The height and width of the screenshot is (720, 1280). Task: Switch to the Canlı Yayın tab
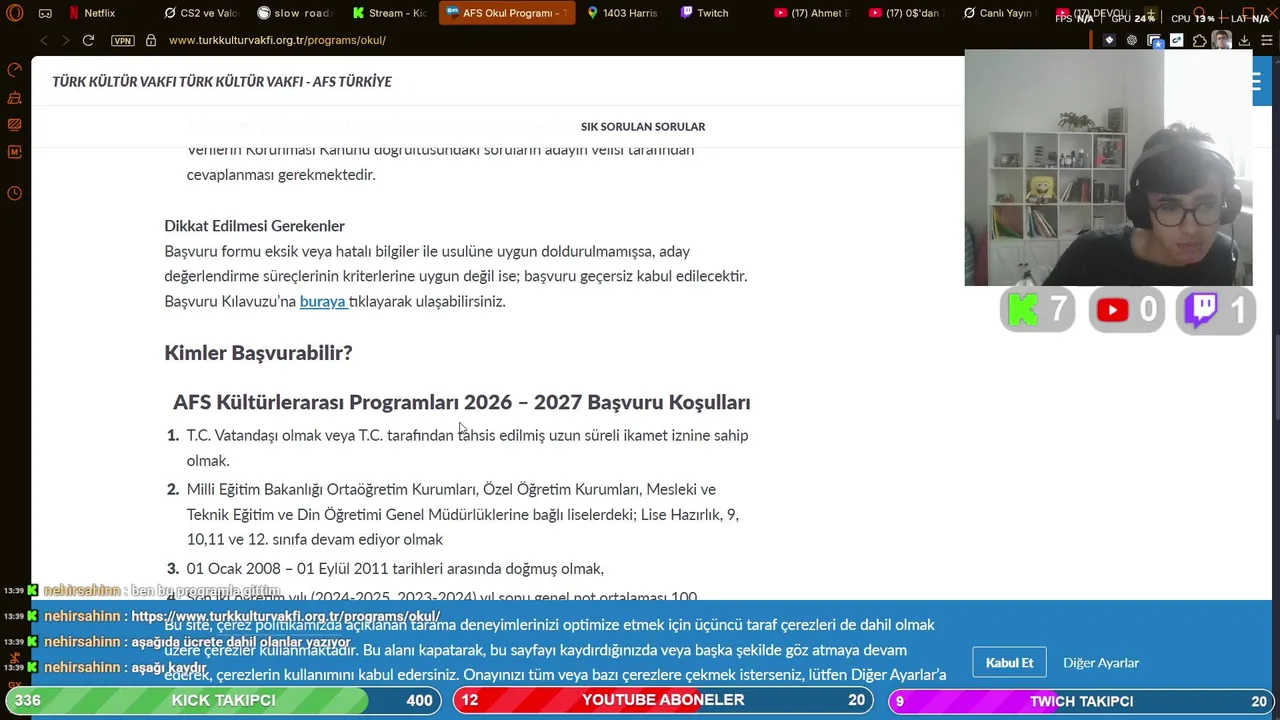[1000, 13]
